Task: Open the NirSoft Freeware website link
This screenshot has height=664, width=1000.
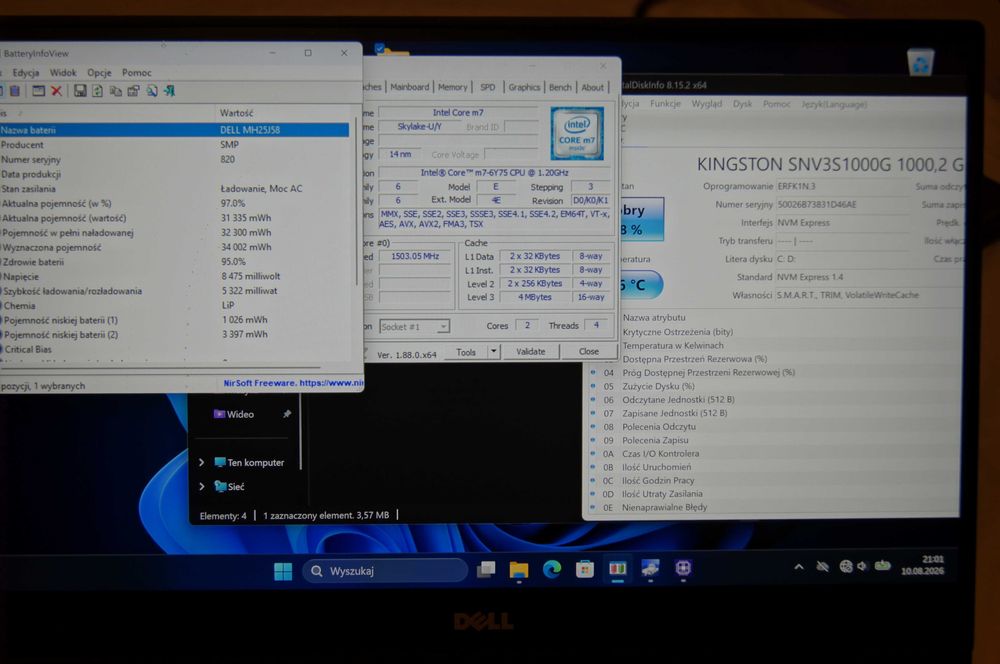Action: tap(293, 383)
